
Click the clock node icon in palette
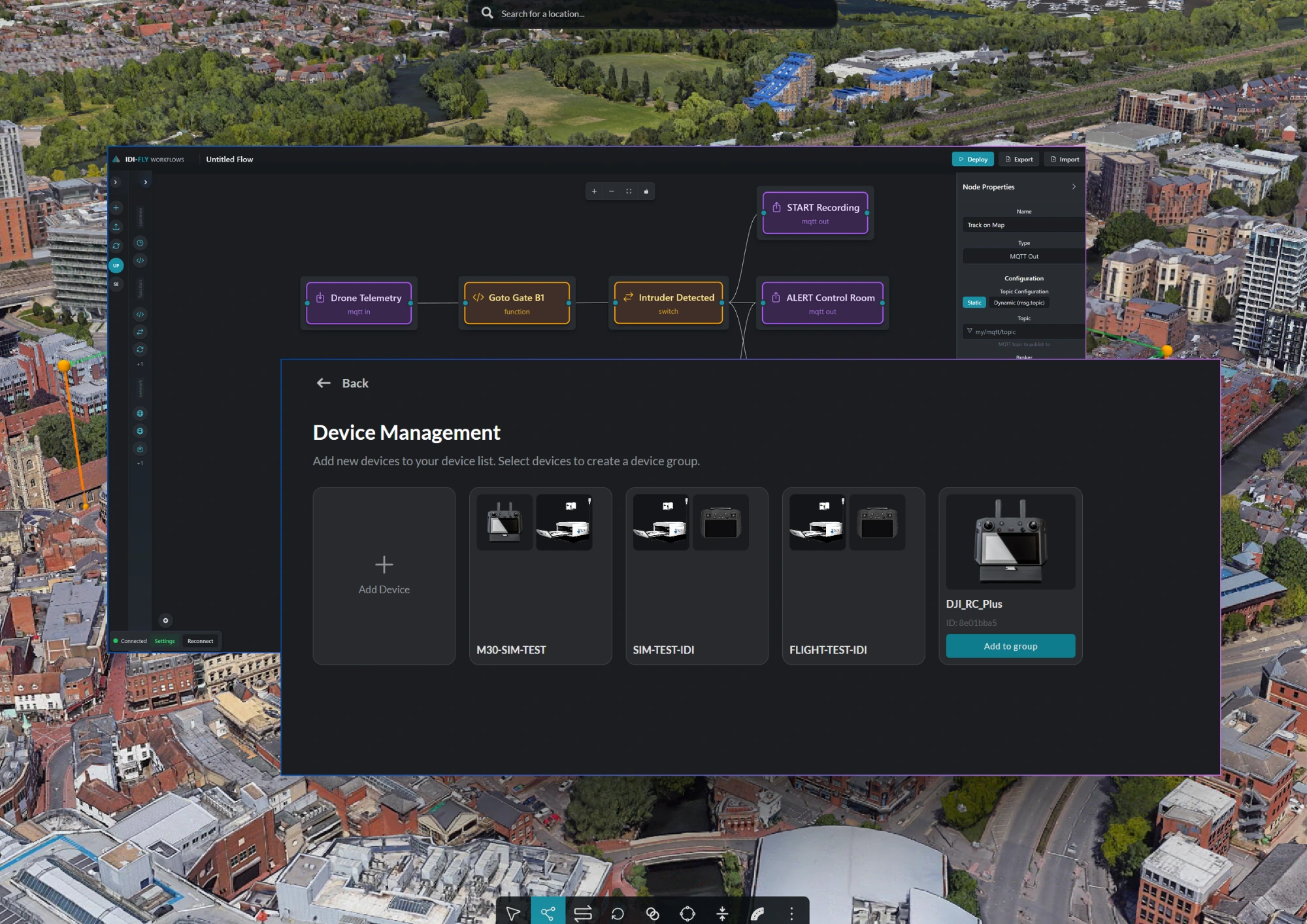[140, 243]
